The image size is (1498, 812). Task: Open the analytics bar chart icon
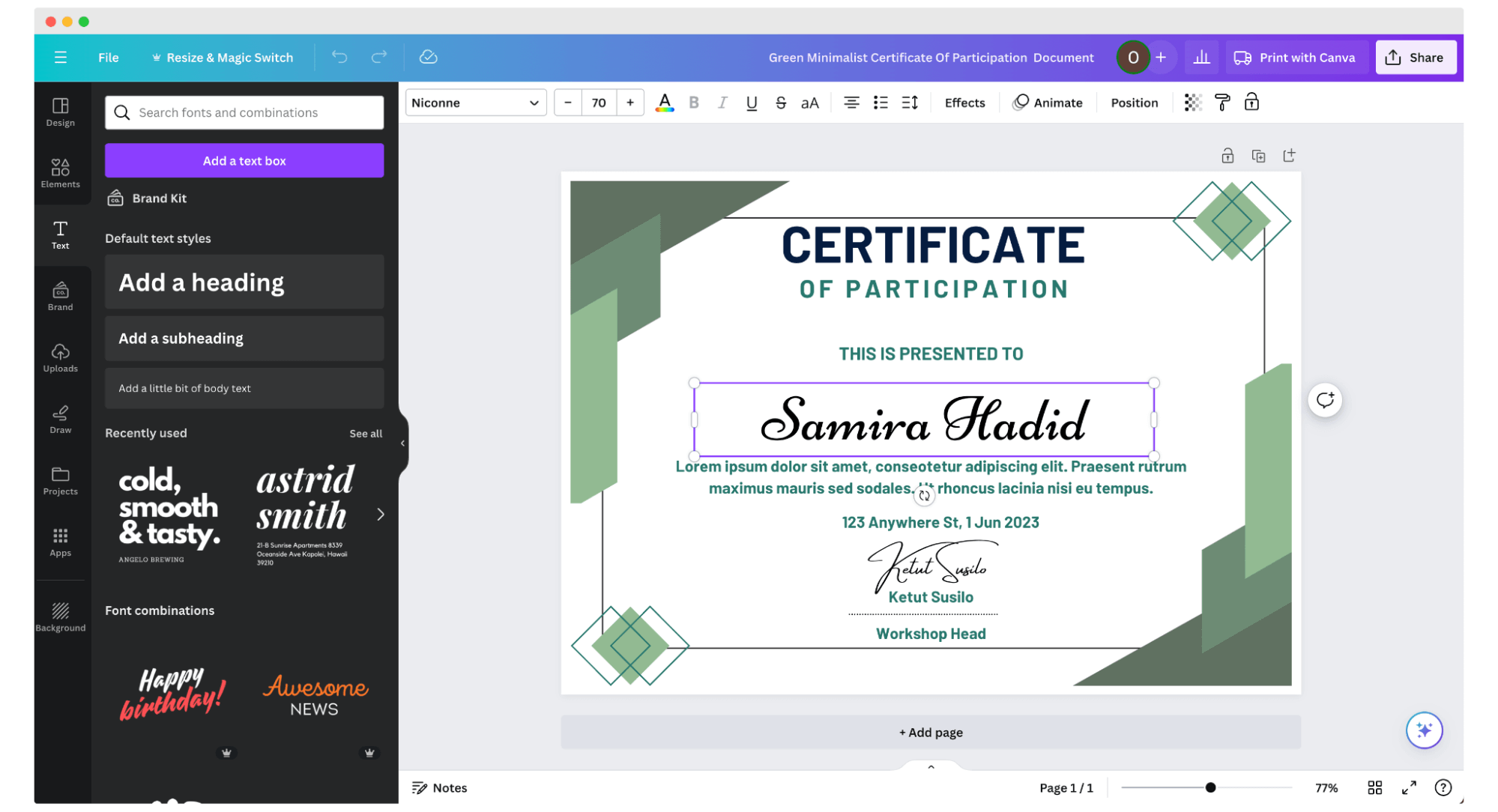click(1201, 58)
